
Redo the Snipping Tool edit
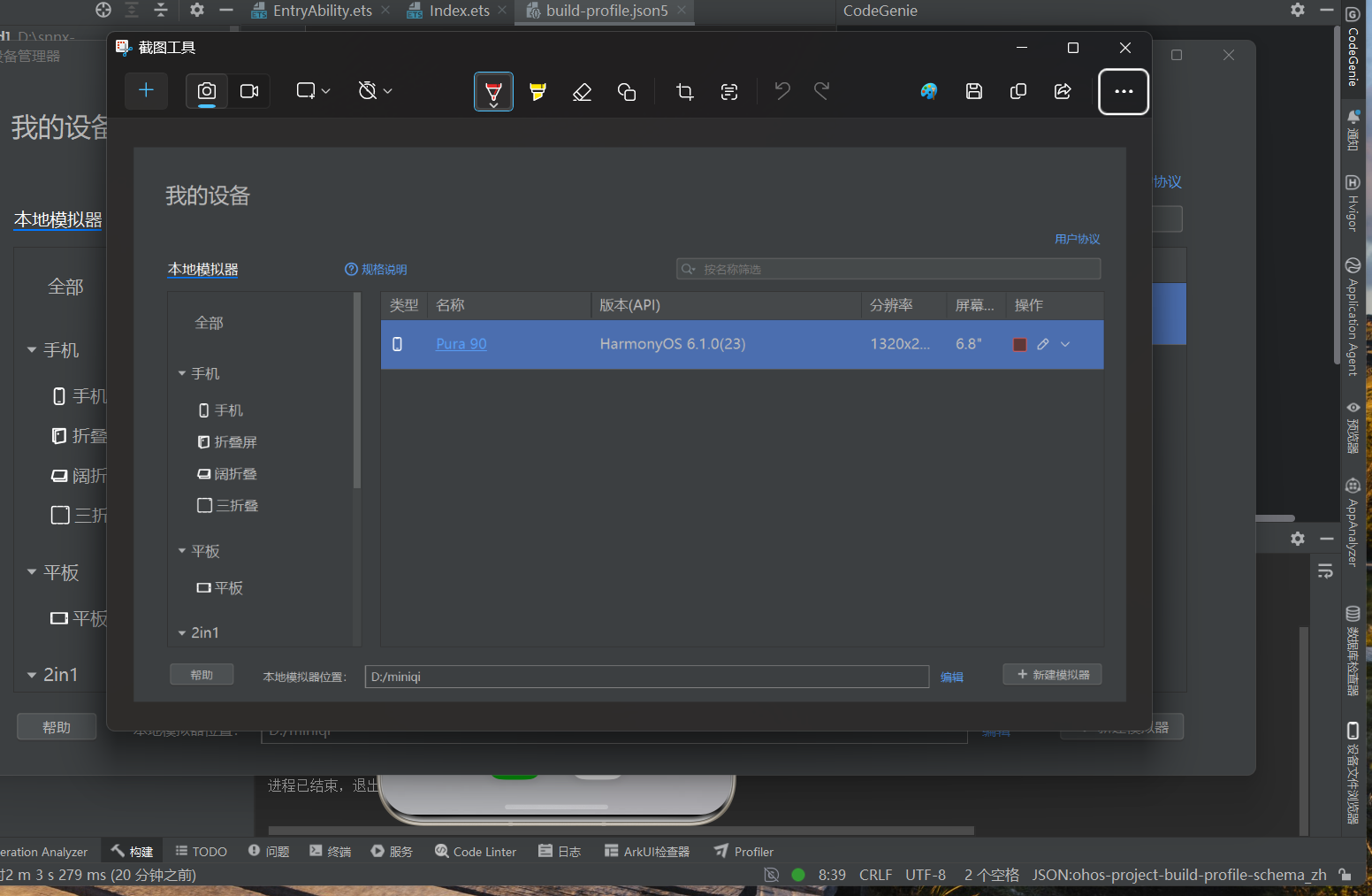coord(822,90)
